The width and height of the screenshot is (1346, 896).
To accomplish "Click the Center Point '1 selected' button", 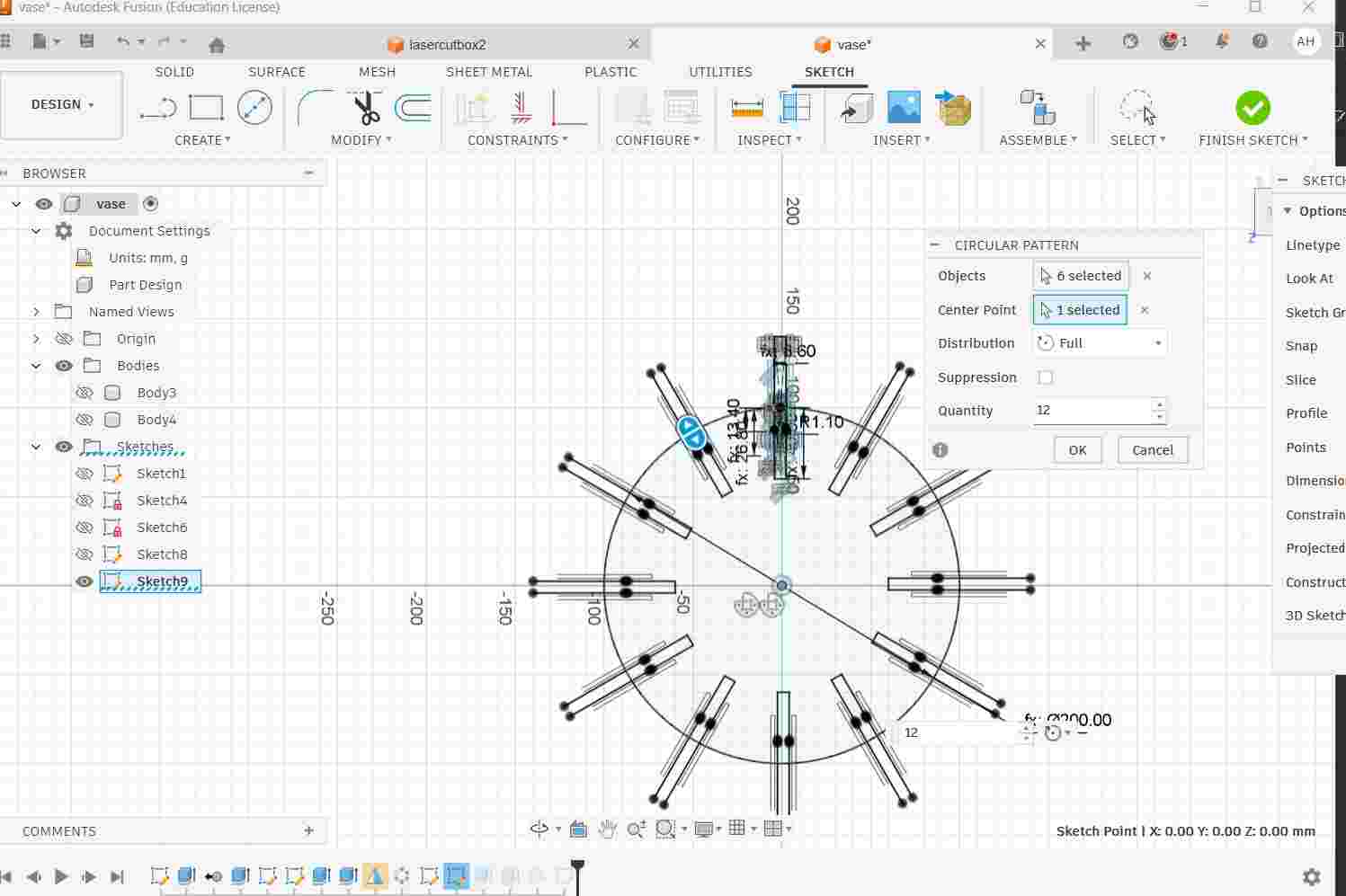I will click(x=1080, y=310).
